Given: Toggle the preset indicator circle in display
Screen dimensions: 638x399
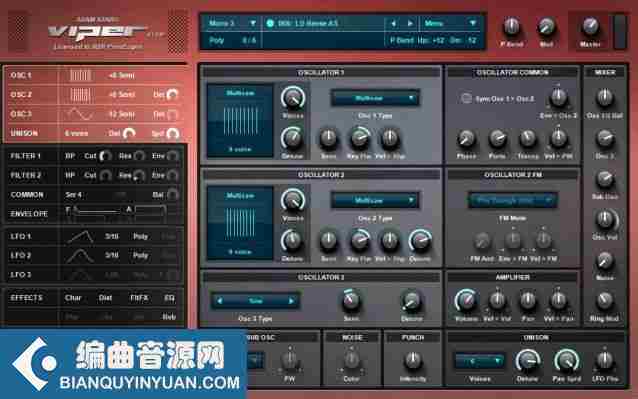Looking at the screenshot, I should click(270, 24).
